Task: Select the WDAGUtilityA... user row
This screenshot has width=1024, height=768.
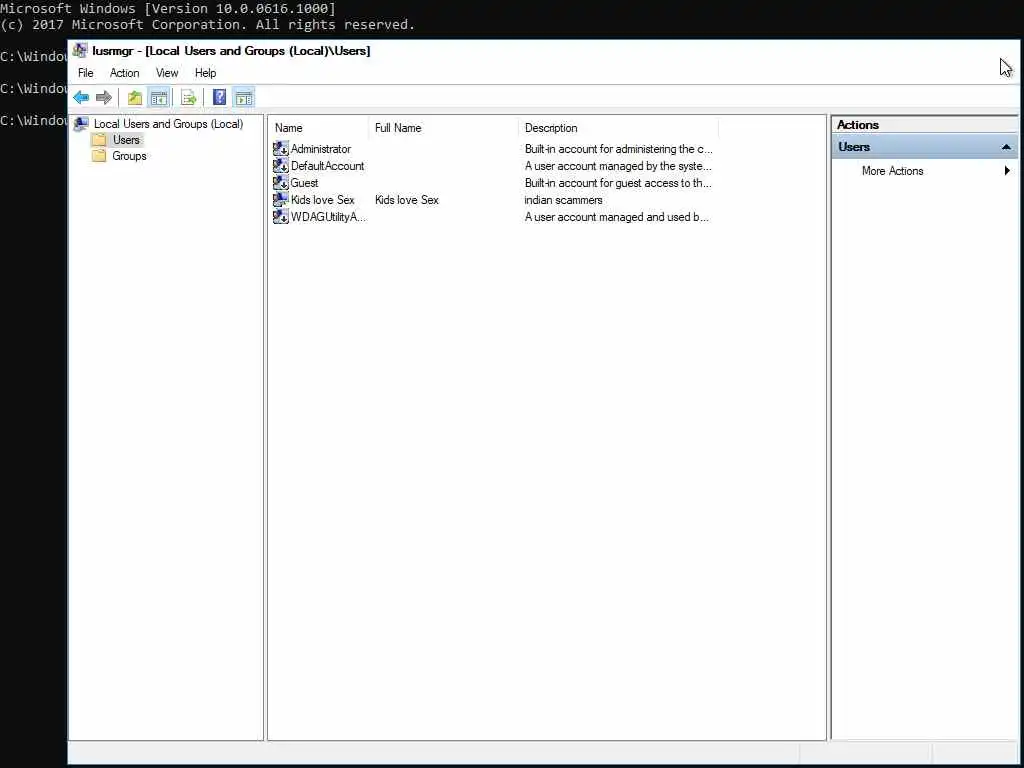Action: [x=492, y=217]
